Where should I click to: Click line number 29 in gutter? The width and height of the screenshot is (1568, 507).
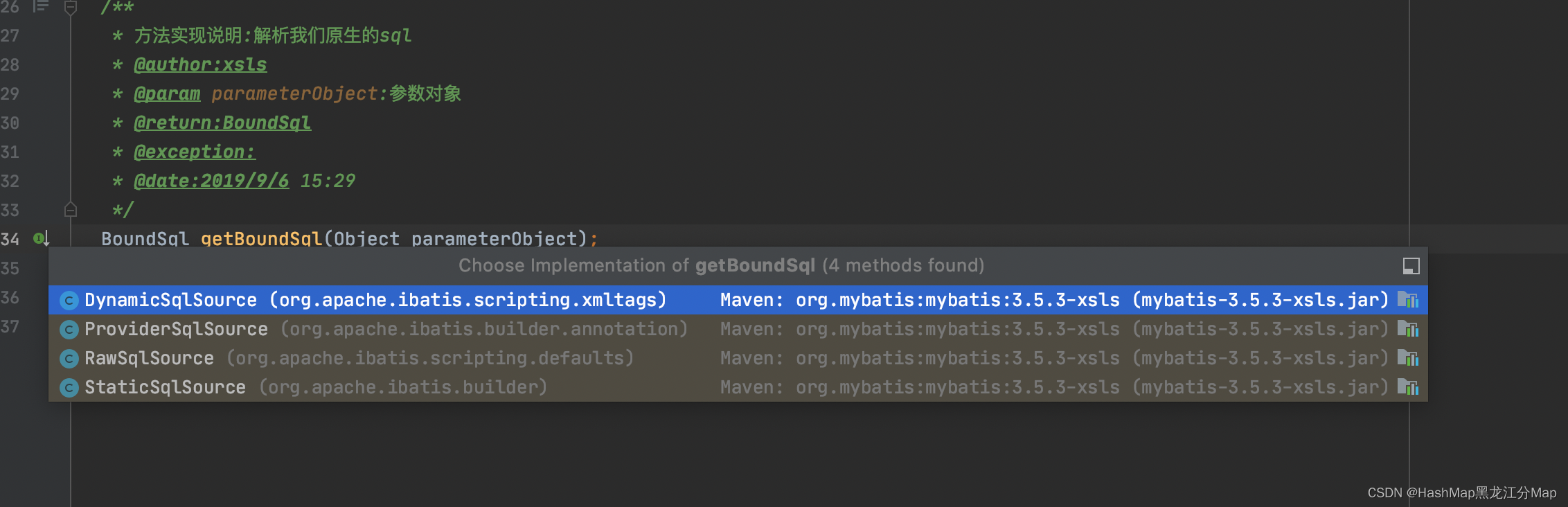click(10, 94)
